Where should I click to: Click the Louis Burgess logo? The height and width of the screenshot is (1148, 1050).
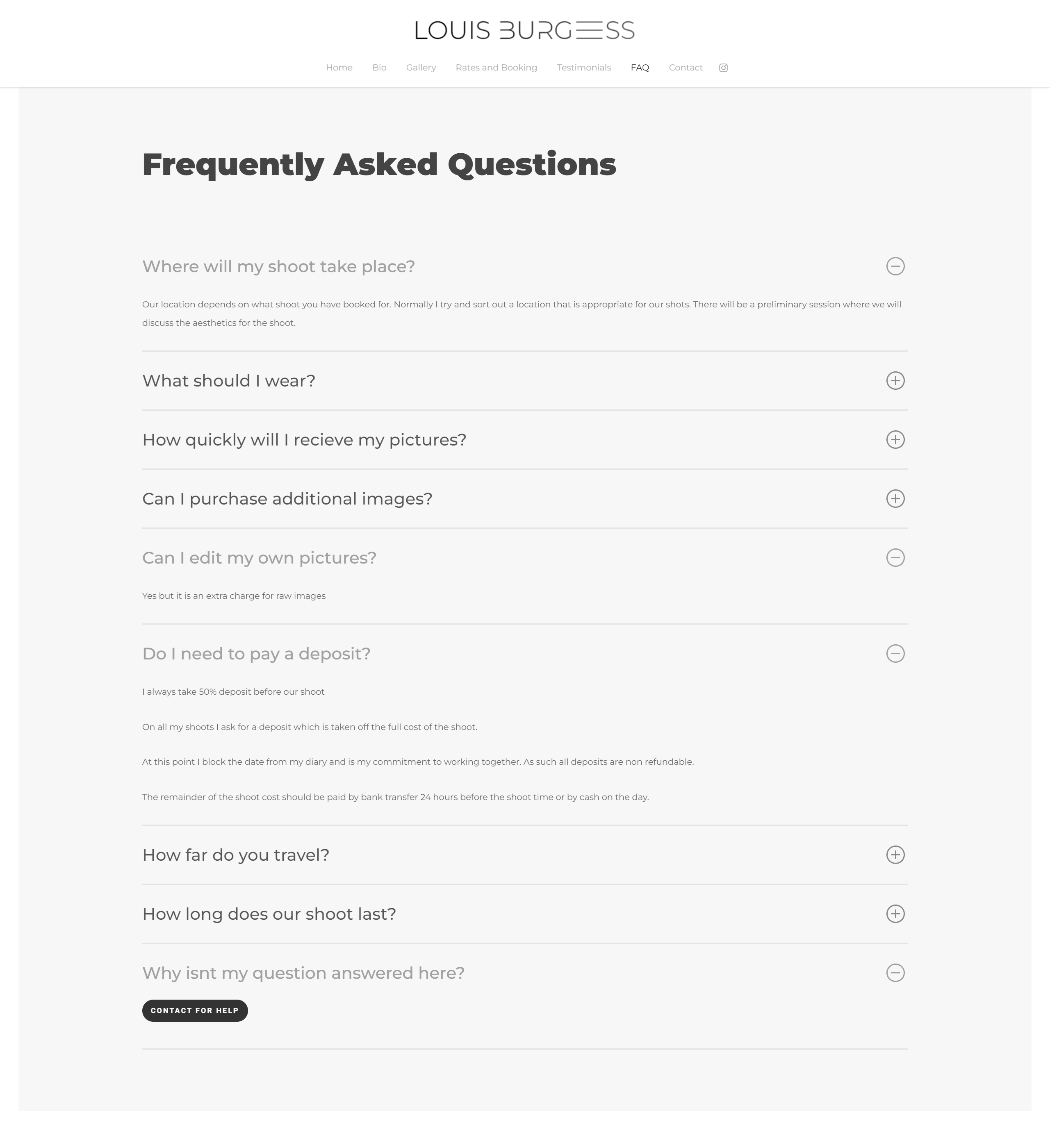point(525,30)
